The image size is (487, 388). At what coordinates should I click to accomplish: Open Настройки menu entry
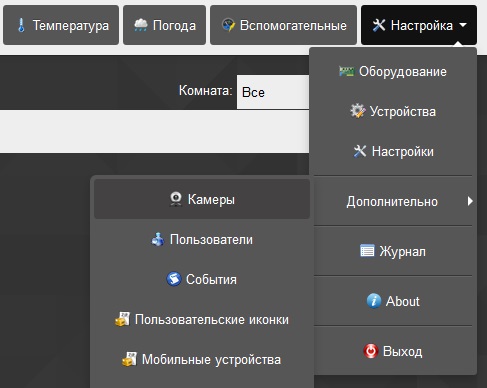(x=393, y=151)
